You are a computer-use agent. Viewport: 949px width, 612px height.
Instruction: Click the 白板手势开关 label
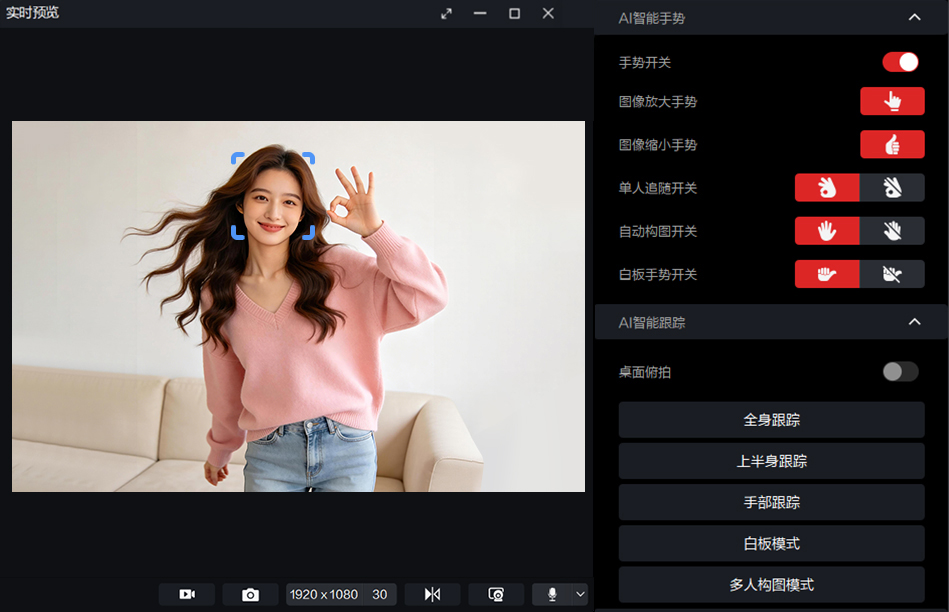(x=658, y=274)
